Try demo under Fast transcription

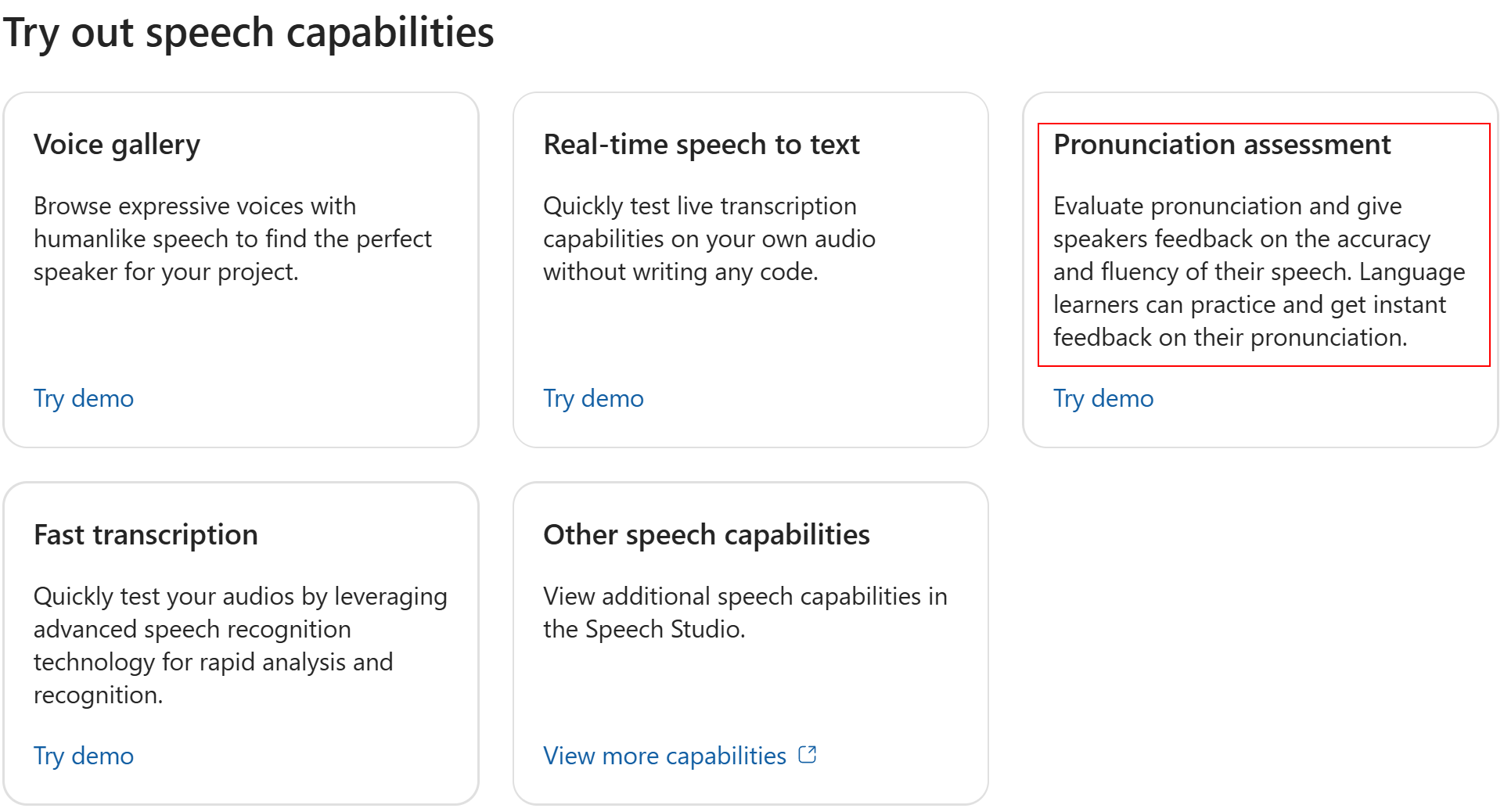(x=83, y=755)
